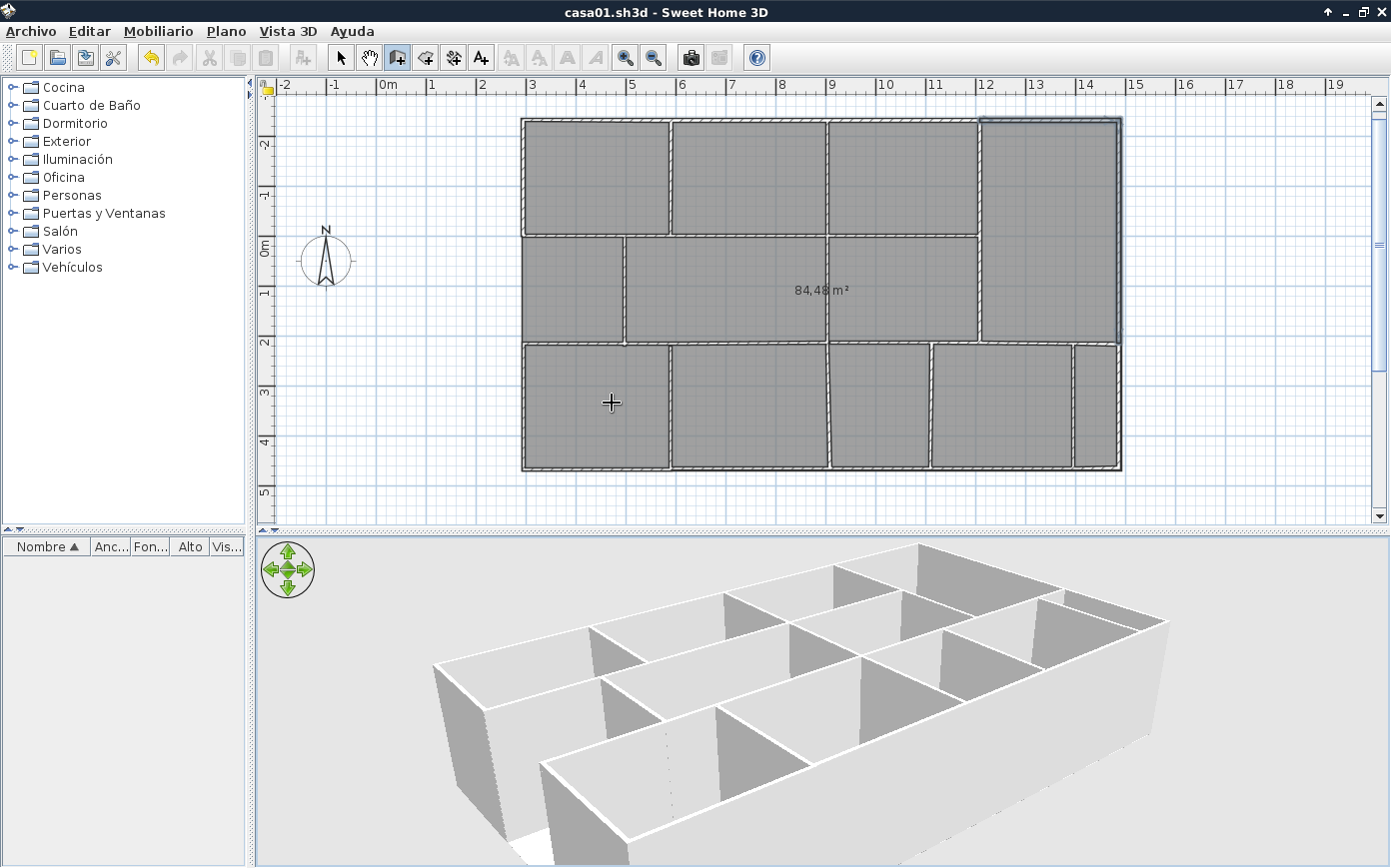Click the plan scrollbar up arrow
1391x868 pixels.
click(x=1379, y=103)
